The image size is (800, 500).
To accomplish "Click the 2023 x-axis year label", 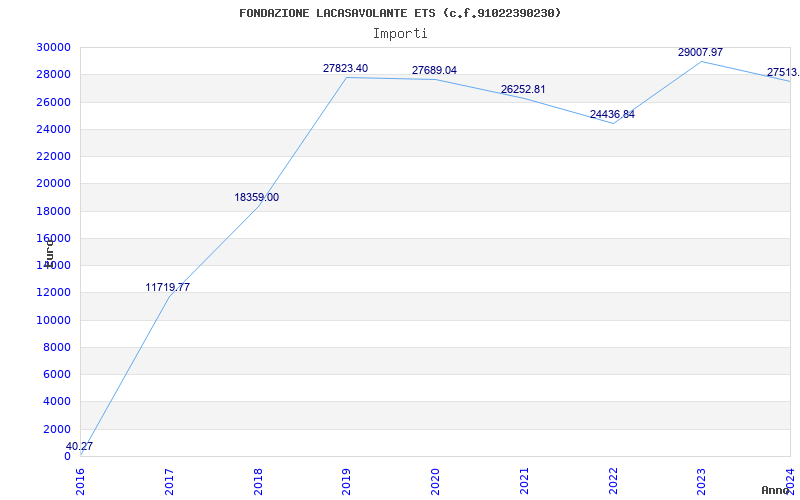I will [x=702, y=481].
